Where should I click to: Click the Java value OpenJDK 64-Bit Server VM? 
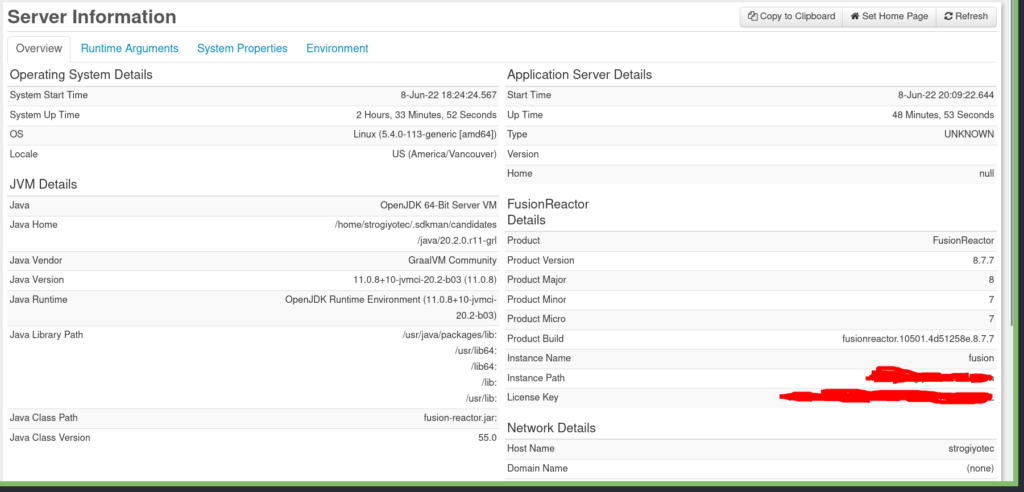tap(438, 205)
